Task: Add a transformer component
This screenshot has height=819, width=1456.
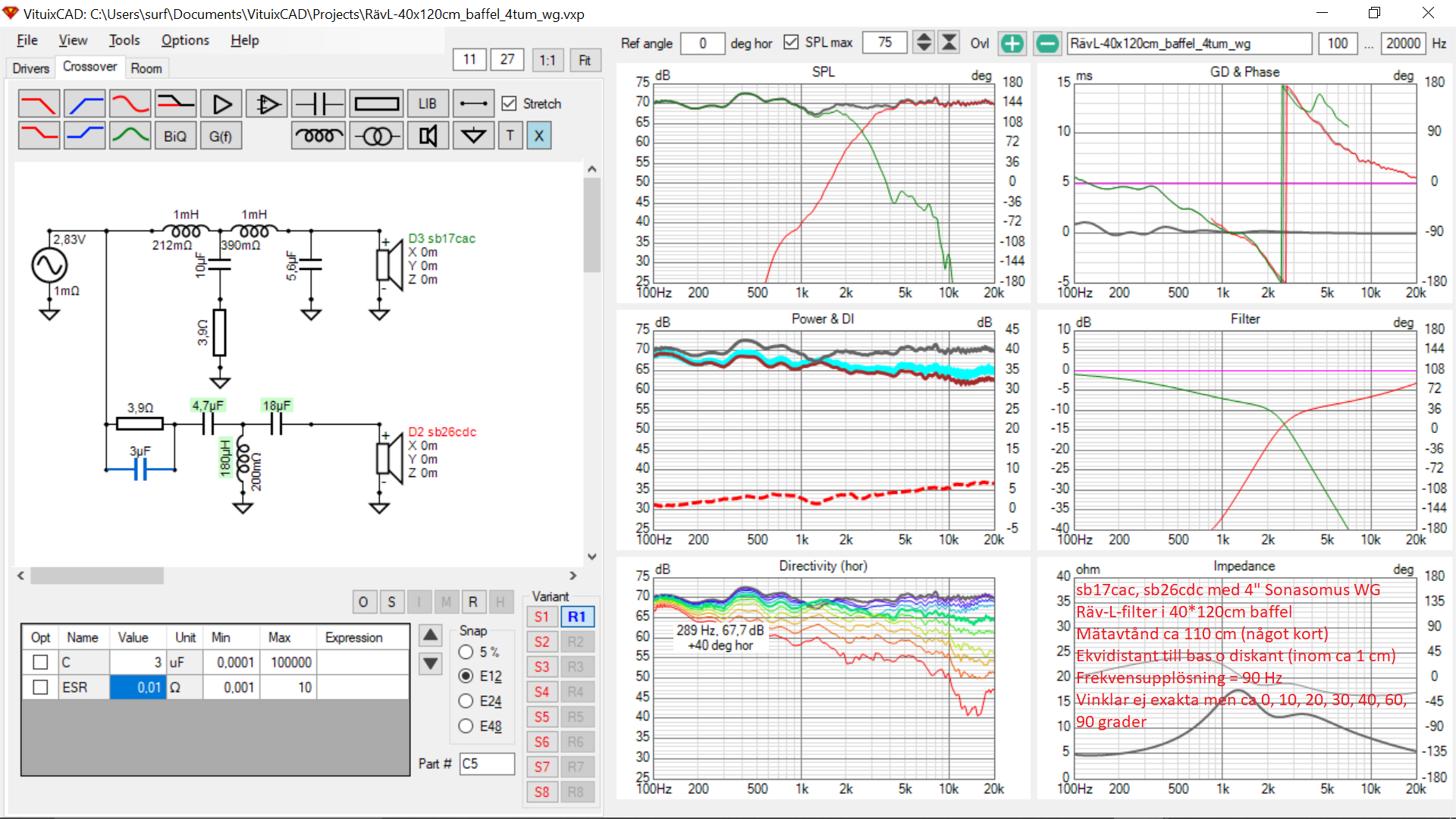Action: 377,136
